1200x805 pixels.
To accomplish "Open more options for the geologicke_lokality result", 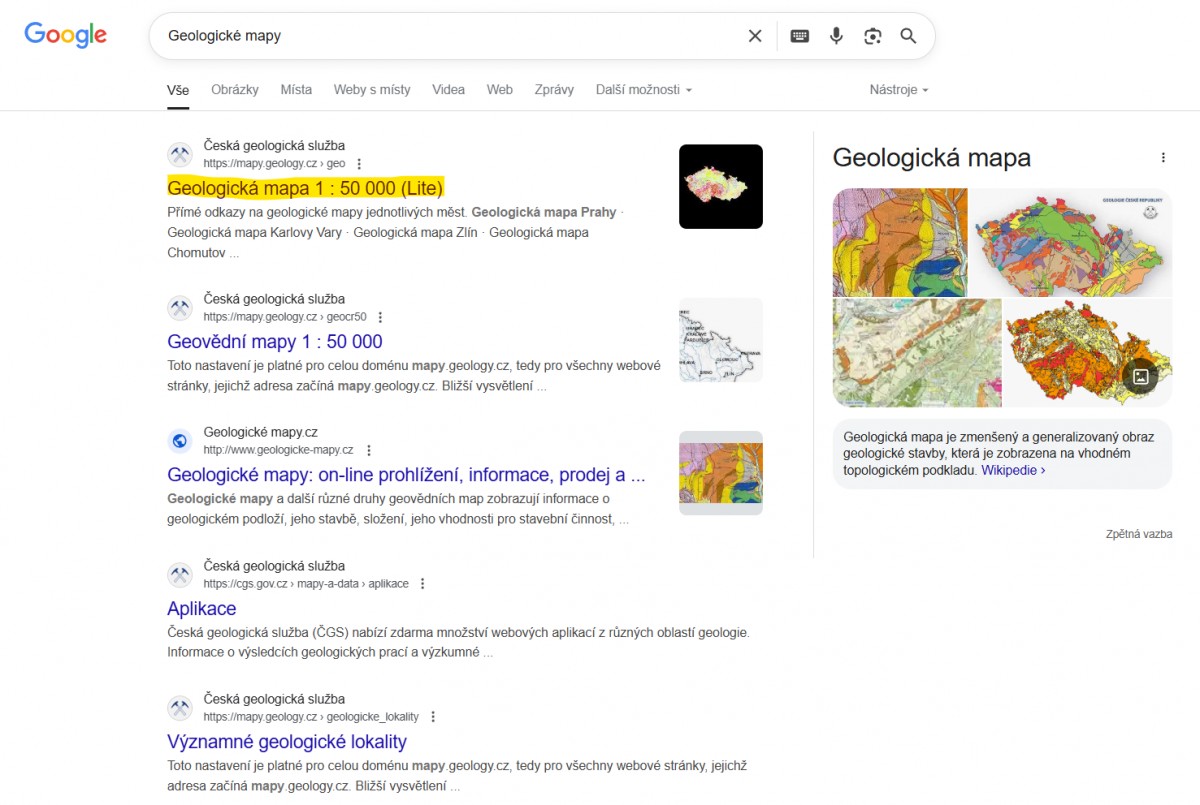I will point(433,717).
